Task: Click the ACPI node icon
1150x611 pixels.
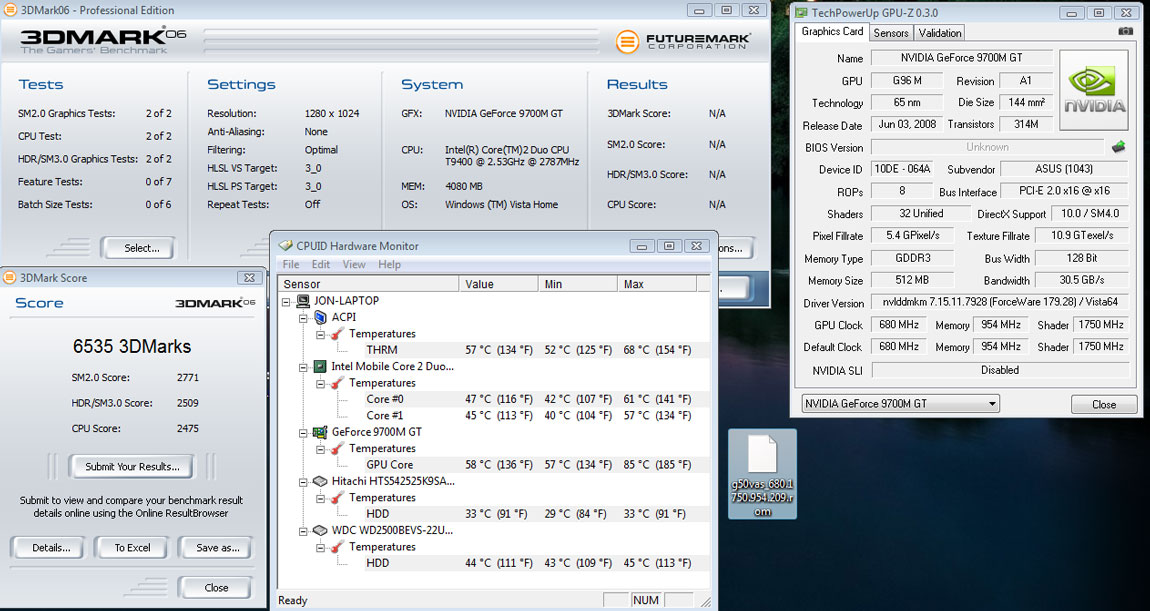Action: pyautogui.click(x=320, y=317)
